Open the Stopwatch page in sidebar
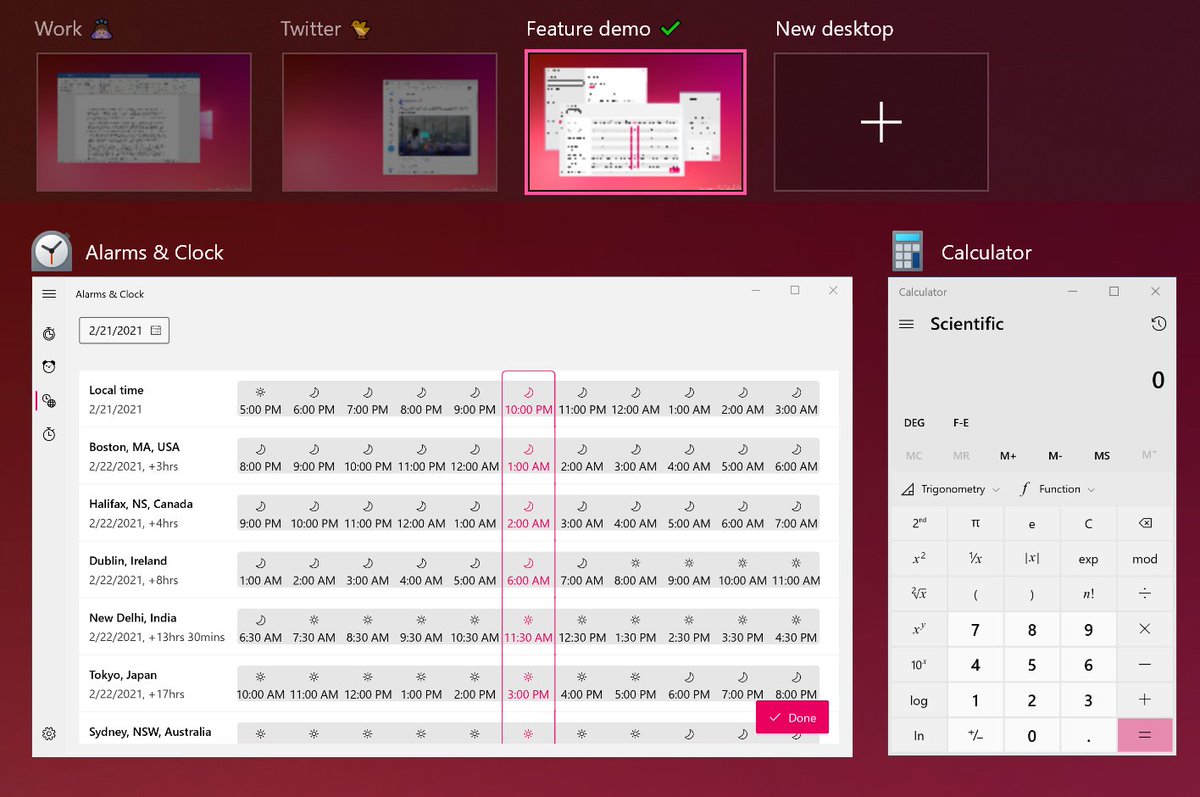Image resolution: width=1200 pixels, height=797 pixels. [49, 434]
